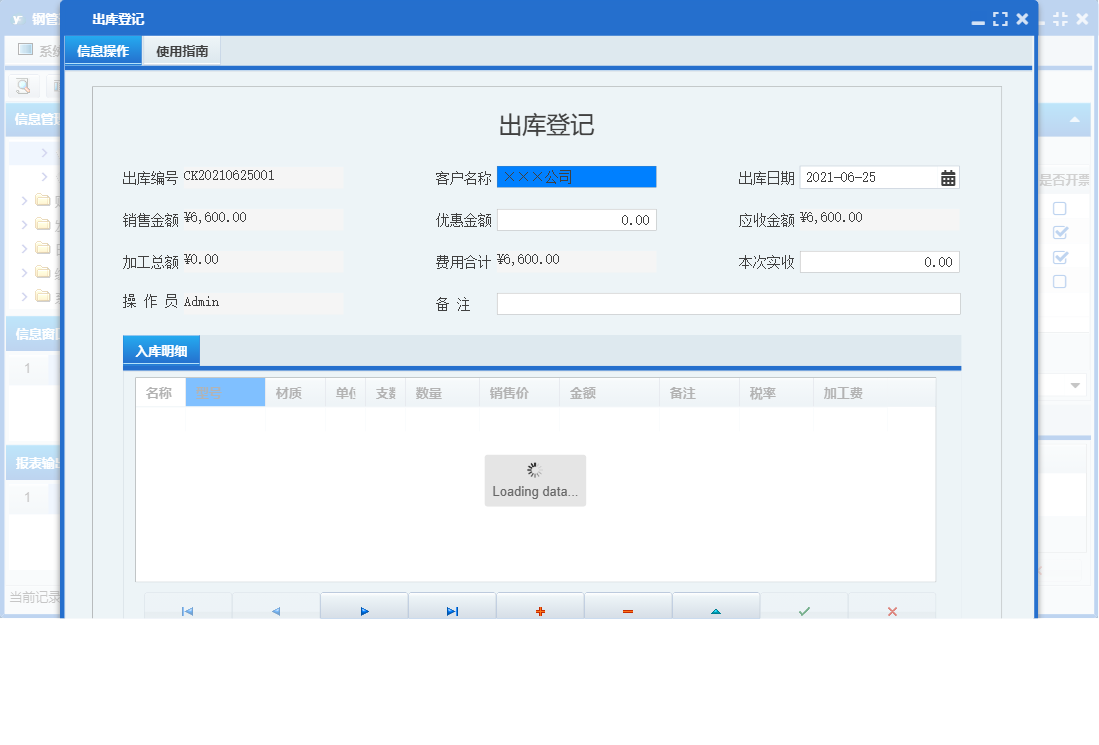
Task: Open the dropdown on the right panel
Action: 1075,384
